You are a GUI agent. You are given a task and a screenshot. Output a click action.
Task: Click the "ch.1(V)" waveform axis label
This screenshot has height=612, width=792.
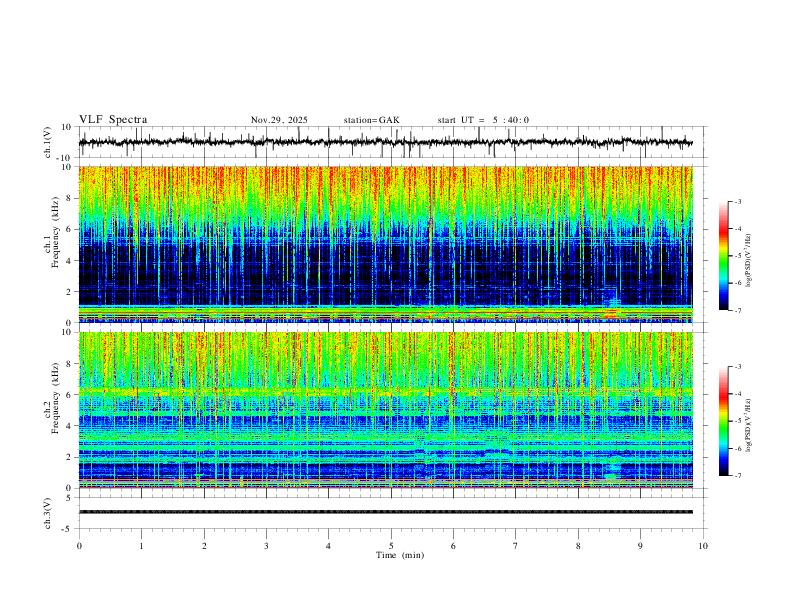48,142
